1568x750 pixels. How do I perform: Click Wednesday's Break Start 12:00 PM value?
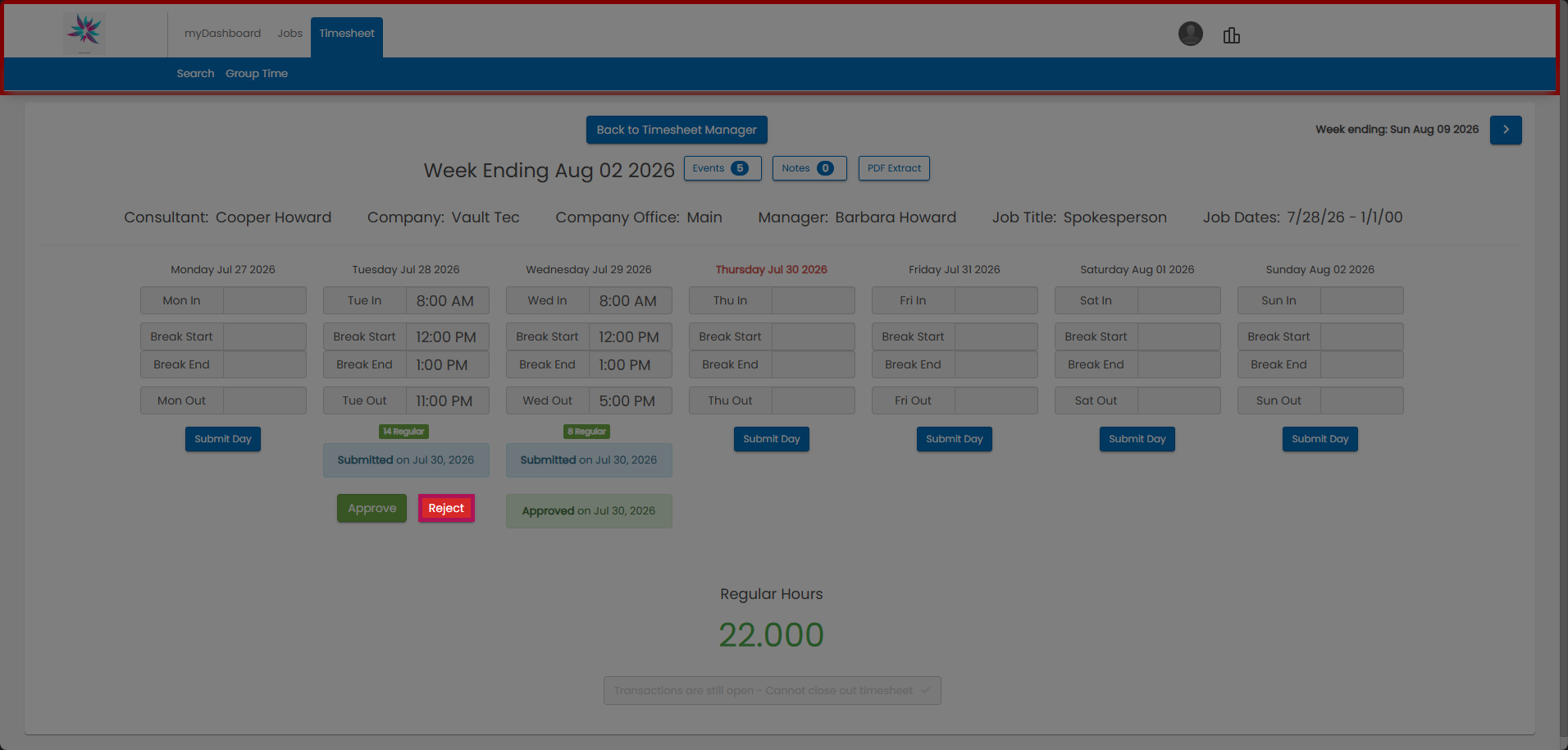(629, 337)
